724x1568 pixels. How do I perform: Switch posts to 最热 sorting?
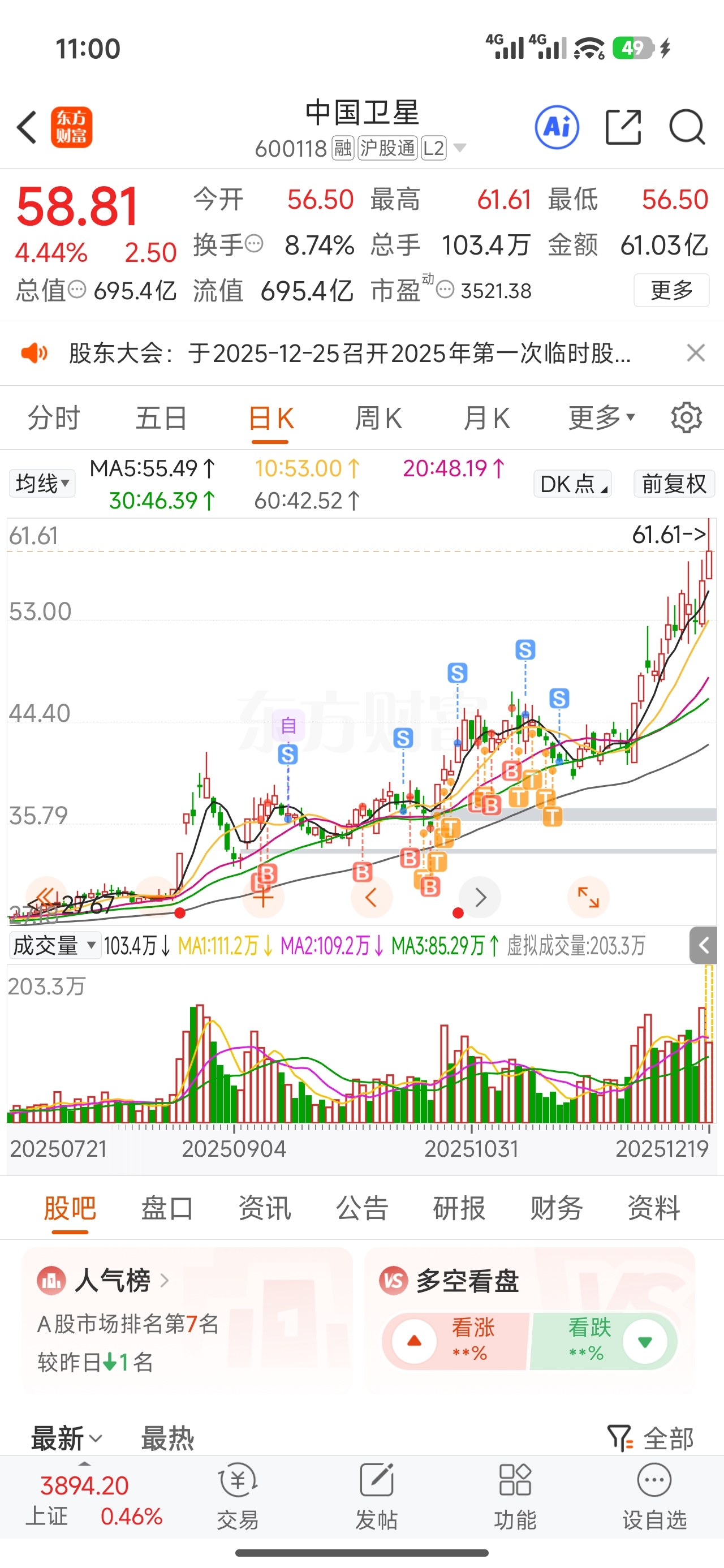(167, 1439)
